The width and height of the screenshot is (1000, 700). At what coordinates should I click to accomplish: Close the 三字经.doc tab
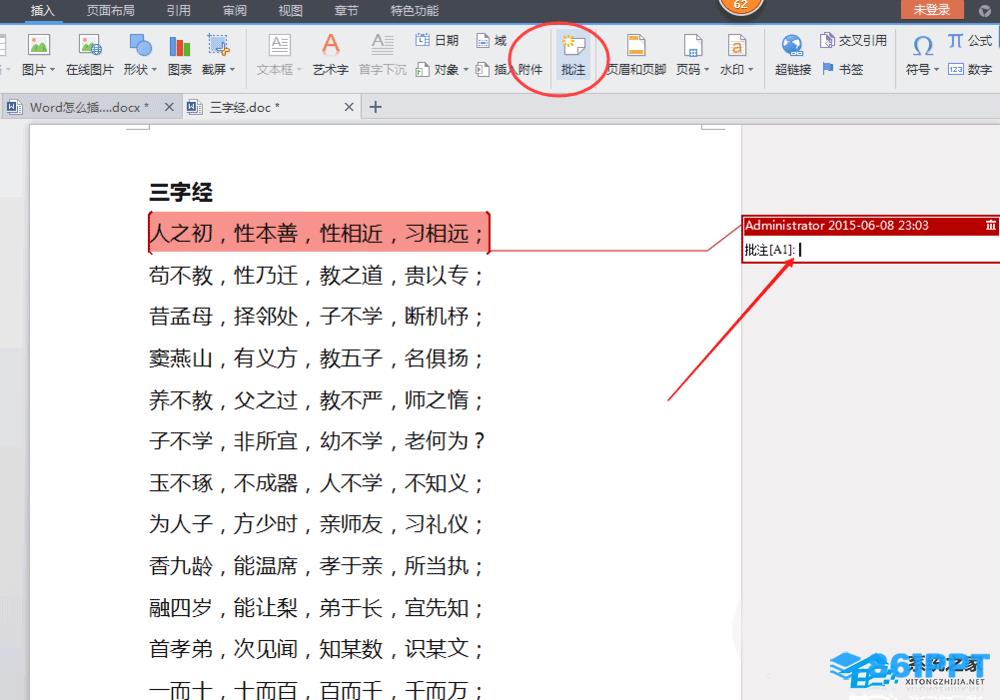tap(349, 107)
